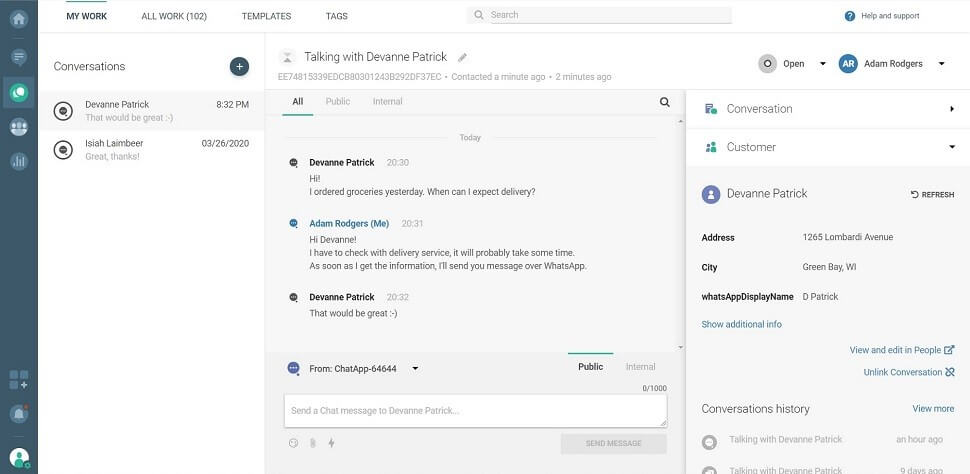Open Adam Rodgers agent dropdown

click(x=892, y=64)
